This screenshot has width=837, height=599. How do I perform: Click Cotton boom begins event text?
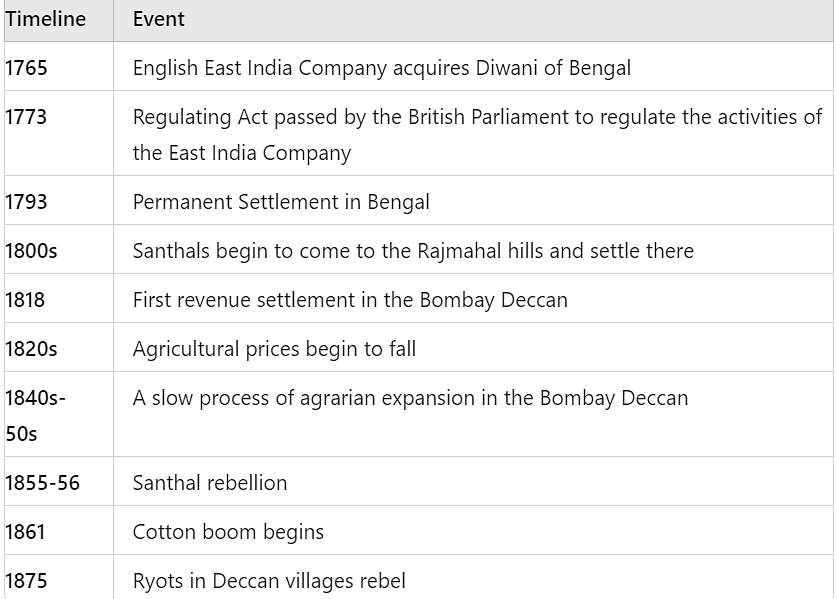(x=228, y=532)
